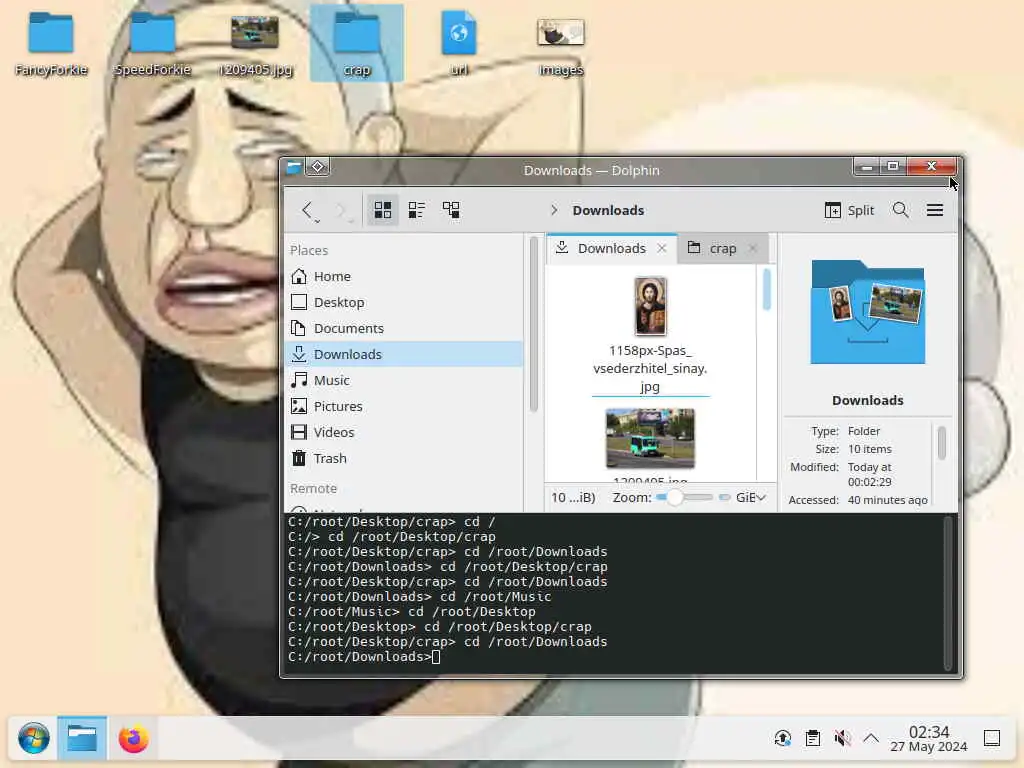Launch Firefox from the taskbar
The width and height of the screenshot is (1024, 768).
133,739
